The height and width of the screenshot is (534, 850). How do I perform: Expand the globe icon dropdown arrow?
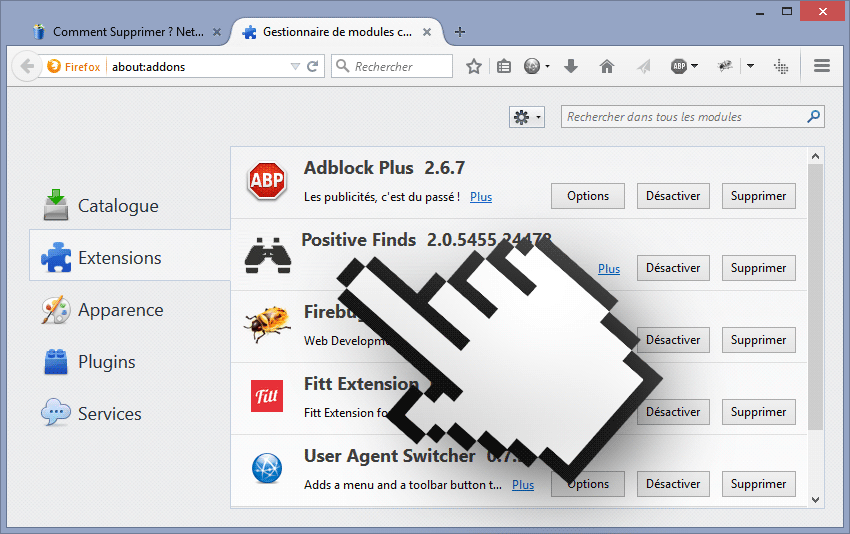click(548, 67)
